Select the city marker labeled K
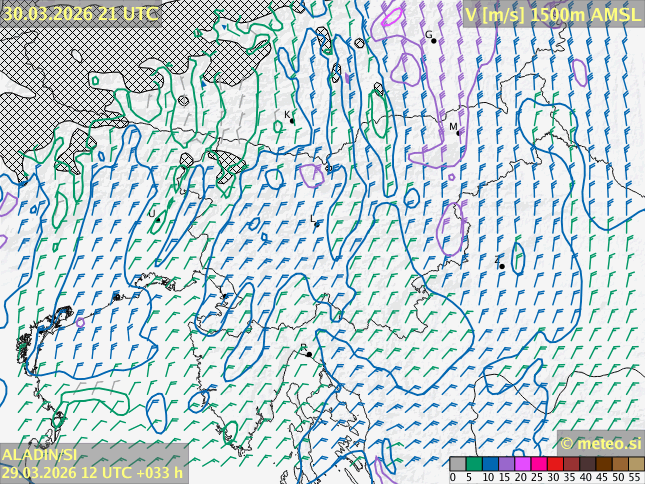645x484 pixels. tap(292, 121)
